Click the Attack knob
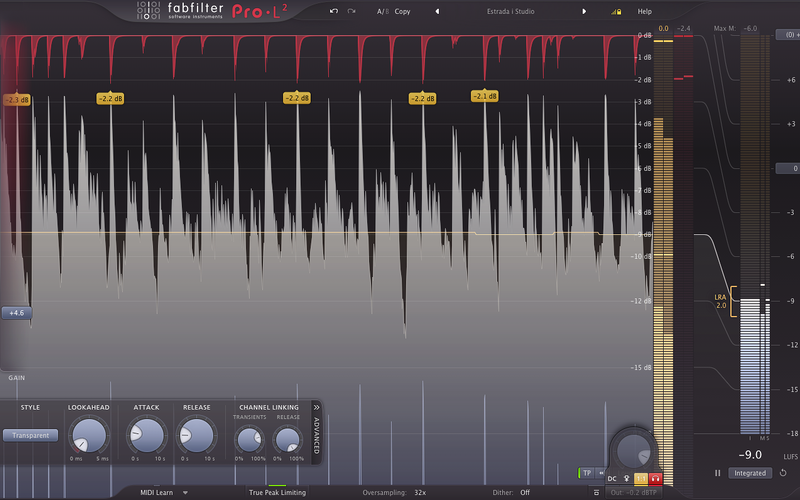The image size is (800, 500). click(147, 435)
